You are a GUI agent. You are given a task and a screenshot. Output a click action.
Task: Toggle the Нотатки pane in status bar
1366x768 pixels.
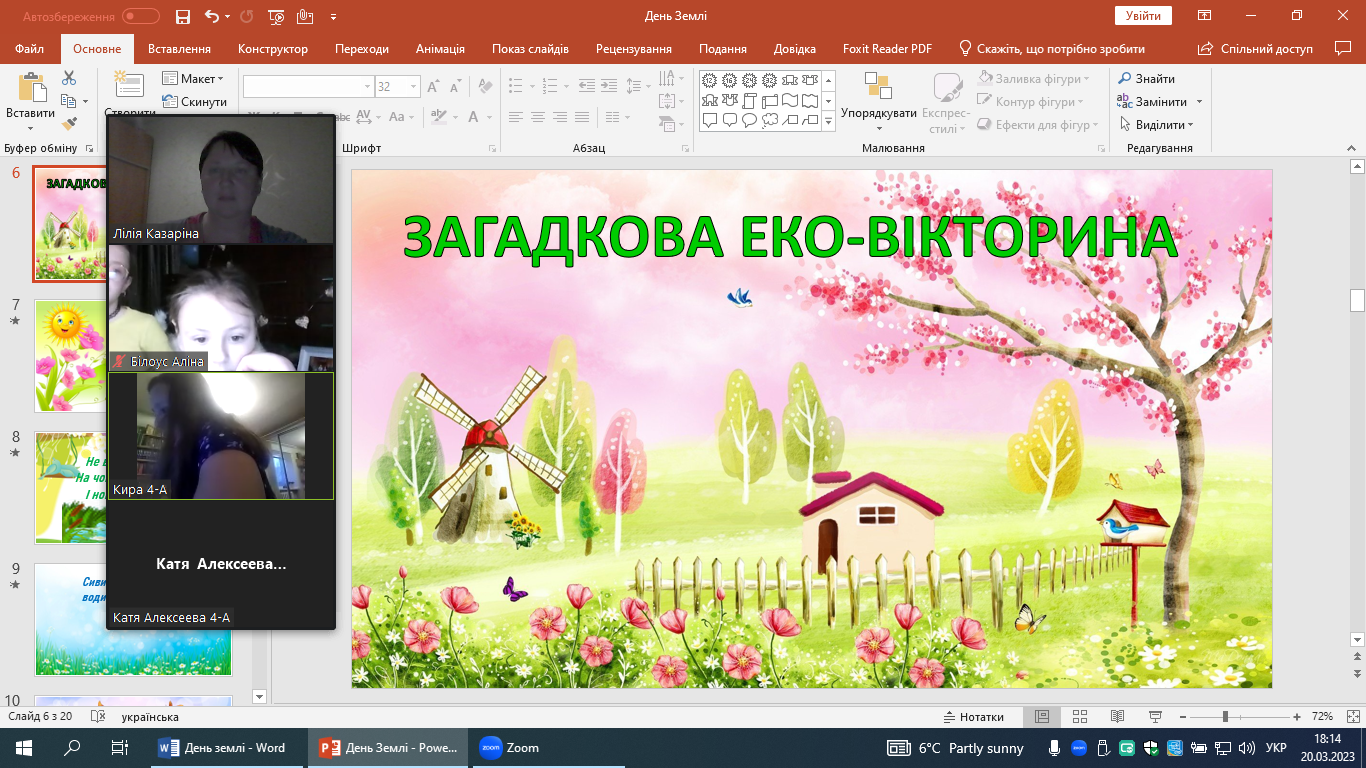pyautogui.click(x=973, y=717)
